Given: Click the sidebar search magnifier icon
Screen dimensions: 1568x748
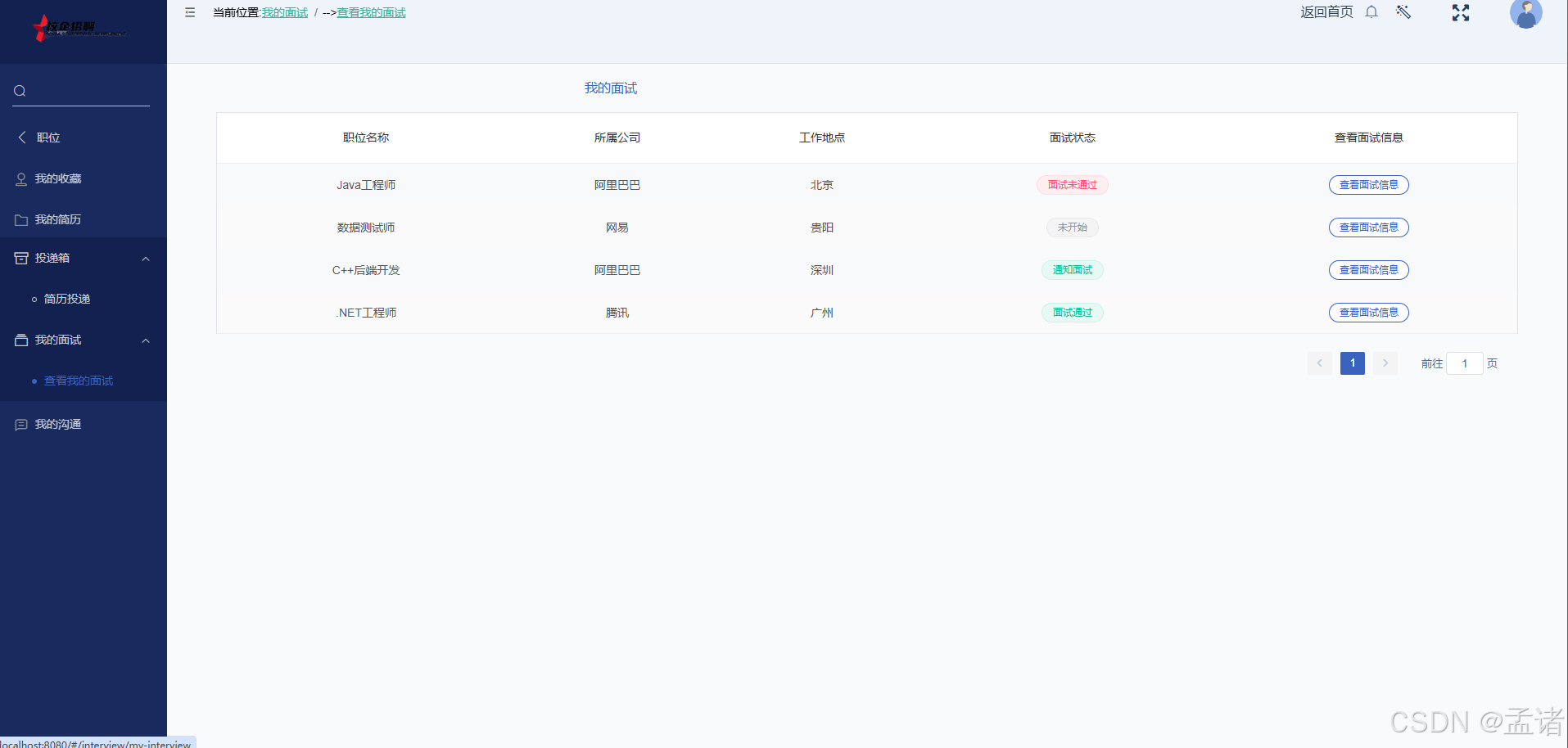Looking at the screenshot, I should (20, 91).
